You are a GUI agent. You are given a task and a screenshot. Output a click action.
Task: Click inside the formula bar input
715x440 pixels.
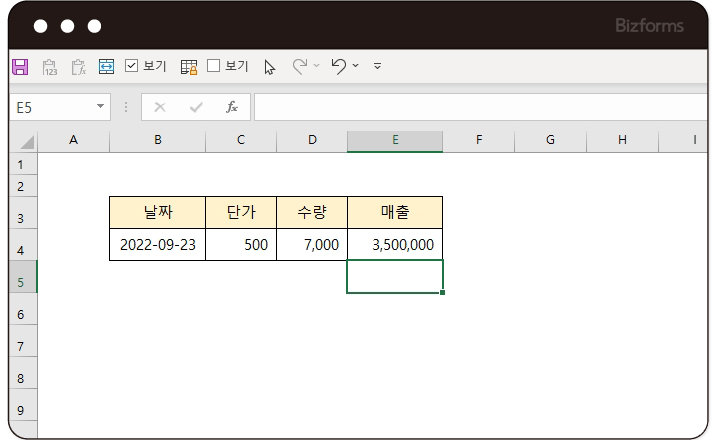coord(481,108)
